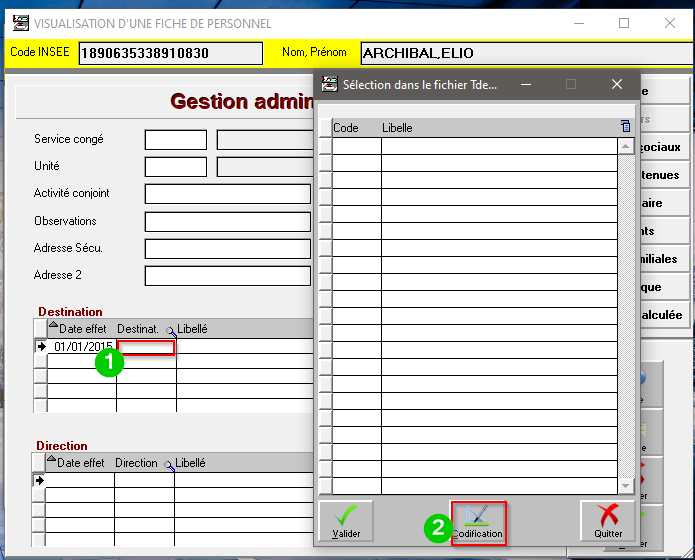Click the selection dialog title bar icon
This screenshot has height=560, width=695.
(x=329, y=84)
